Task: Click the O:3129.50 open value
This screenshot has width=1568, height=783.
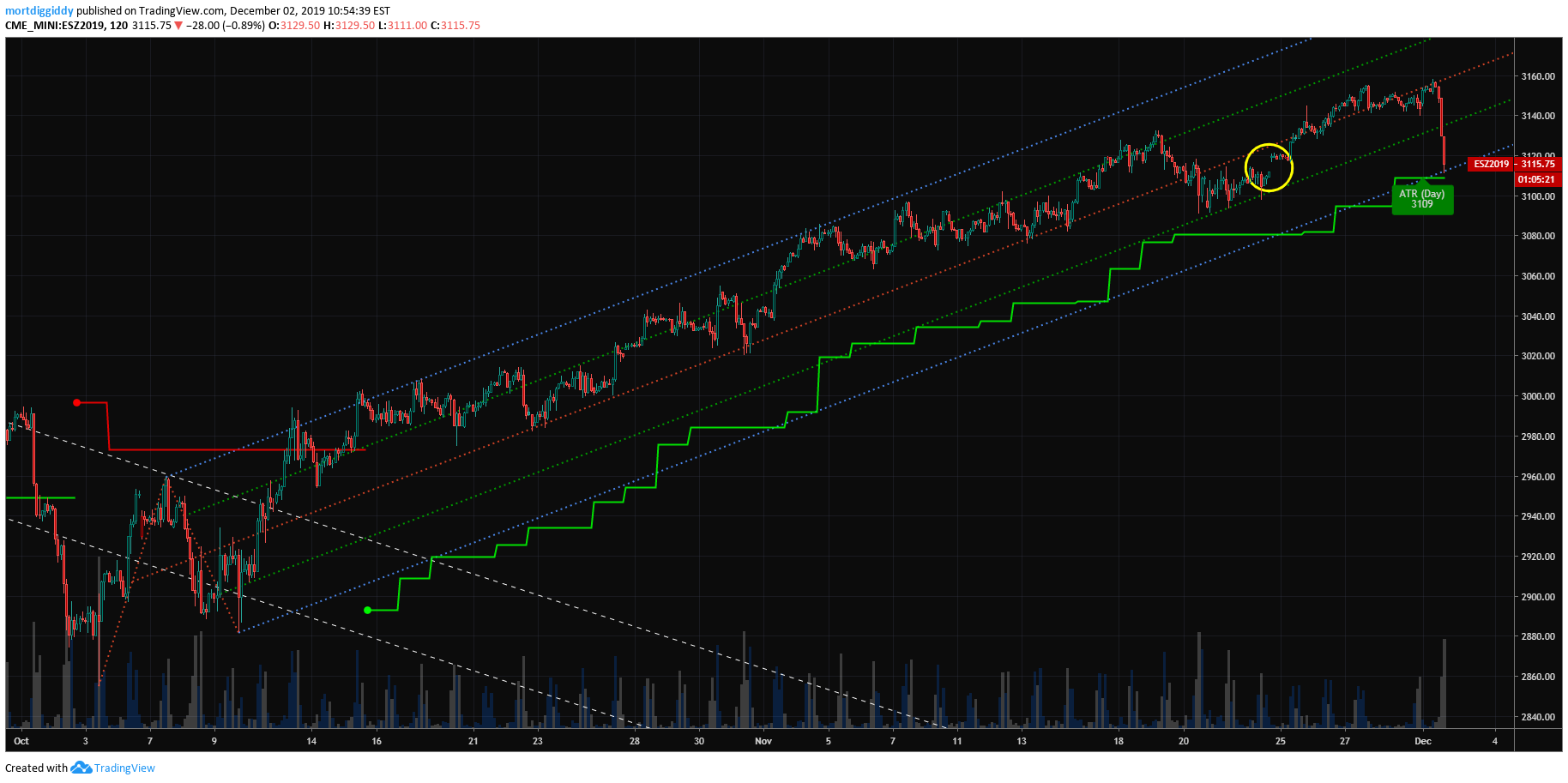Action: pos(294,26)
